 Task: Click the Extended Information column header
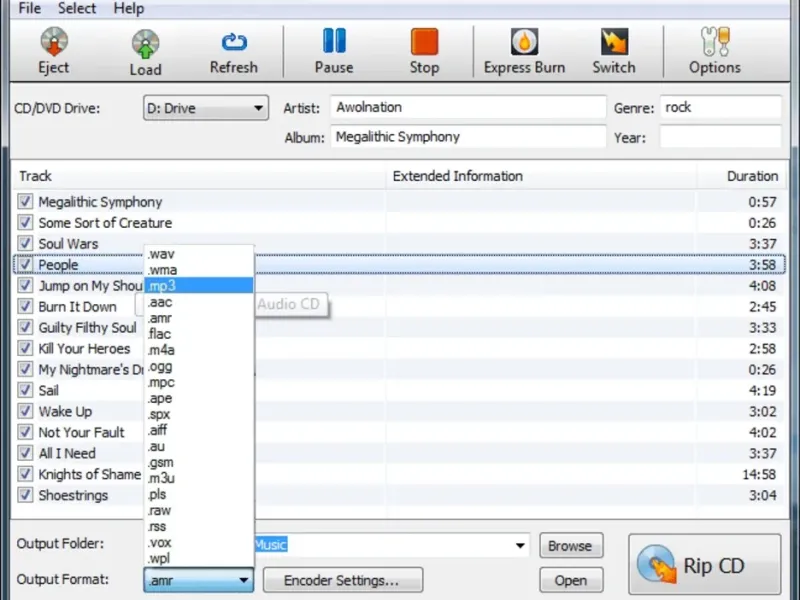542,176
